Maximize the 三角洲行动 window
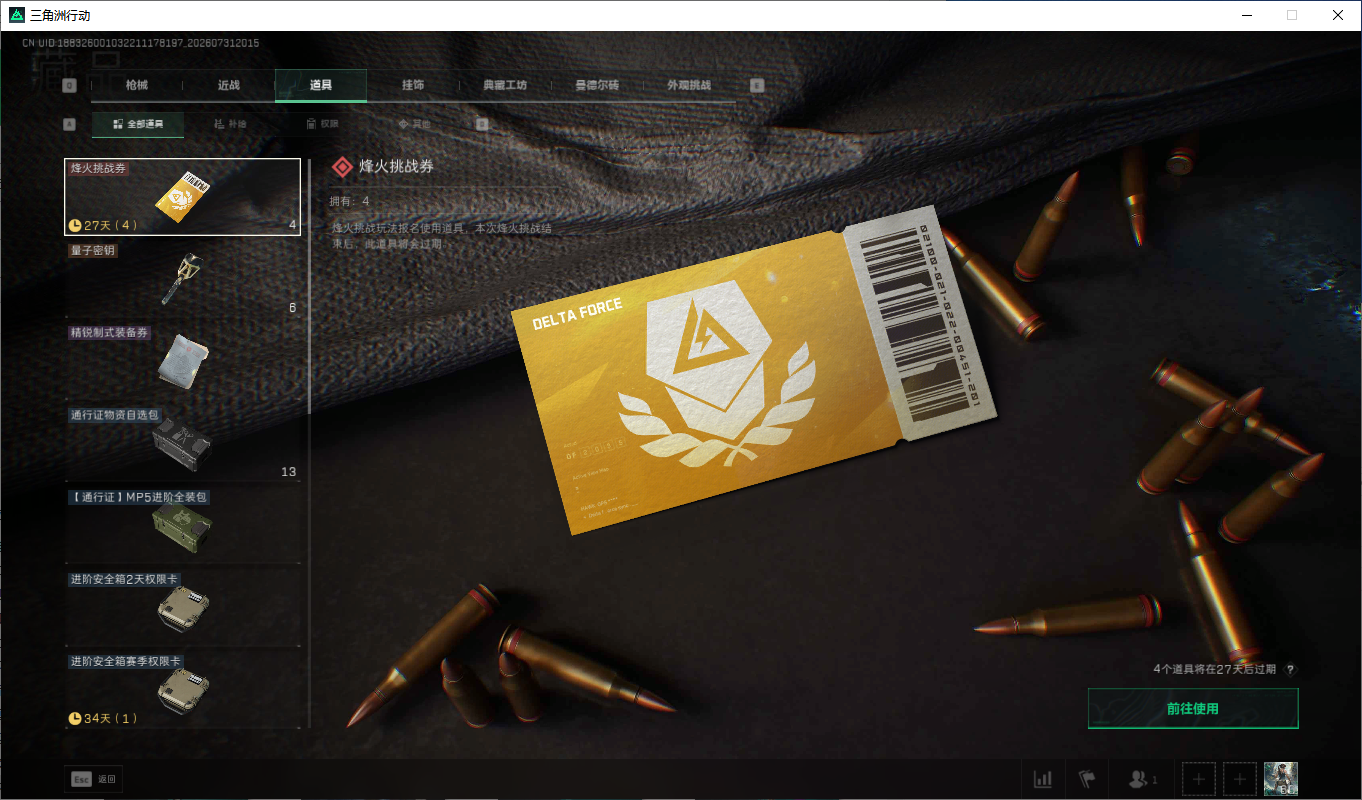Viewport: 1362px width, 800px height. [x=1292, y=15]
